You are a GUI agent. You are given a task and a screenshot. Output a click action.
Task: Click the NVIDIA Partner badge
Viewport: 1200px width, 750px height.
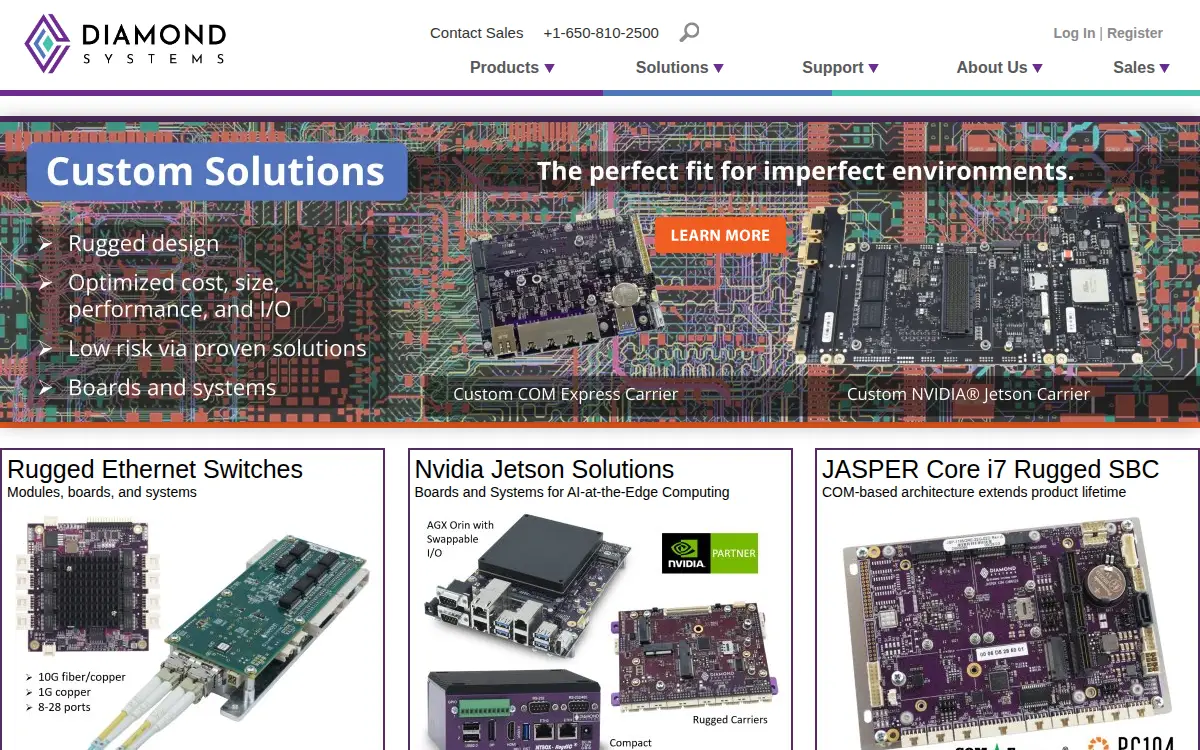pos(710,553)
